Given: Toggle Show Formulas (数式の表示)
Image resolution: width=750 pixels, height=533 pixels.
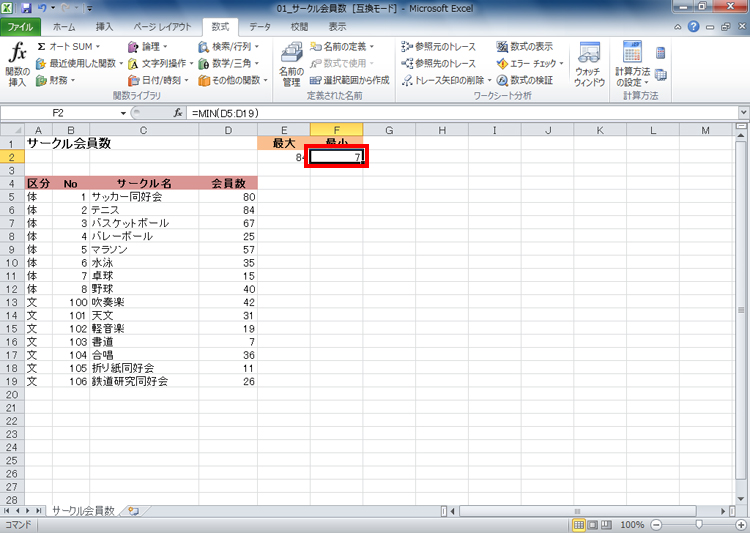Looking at the screenshot, I should coord(525,46).
